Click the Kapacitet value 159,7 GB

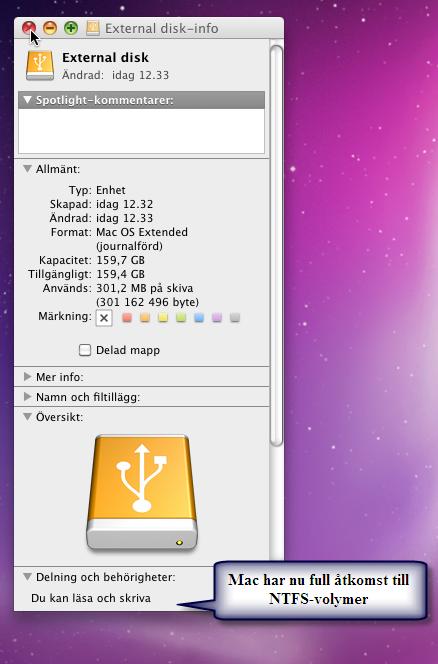tap(121, 260)
